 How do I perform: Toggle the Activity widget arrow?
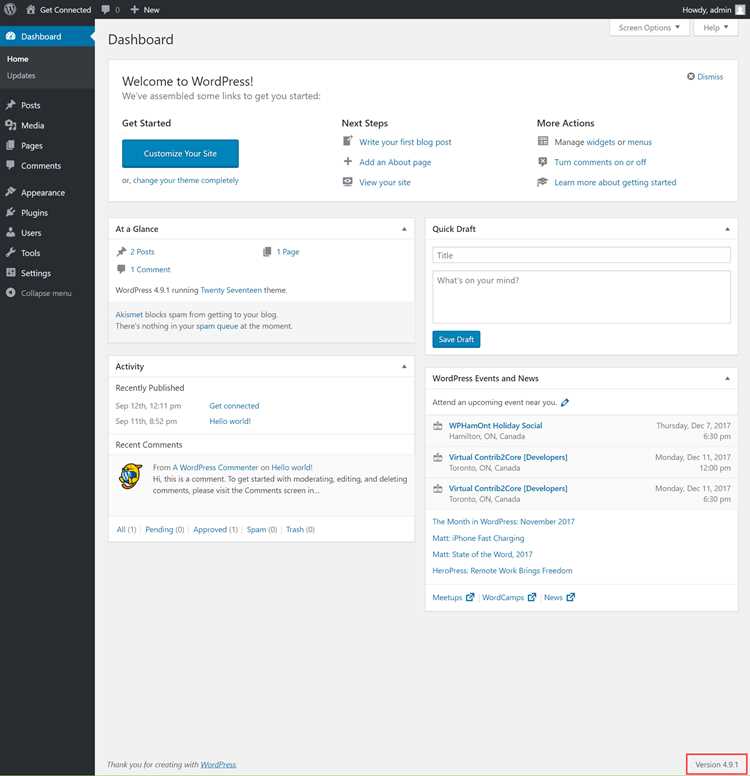(x=404, y=367)
